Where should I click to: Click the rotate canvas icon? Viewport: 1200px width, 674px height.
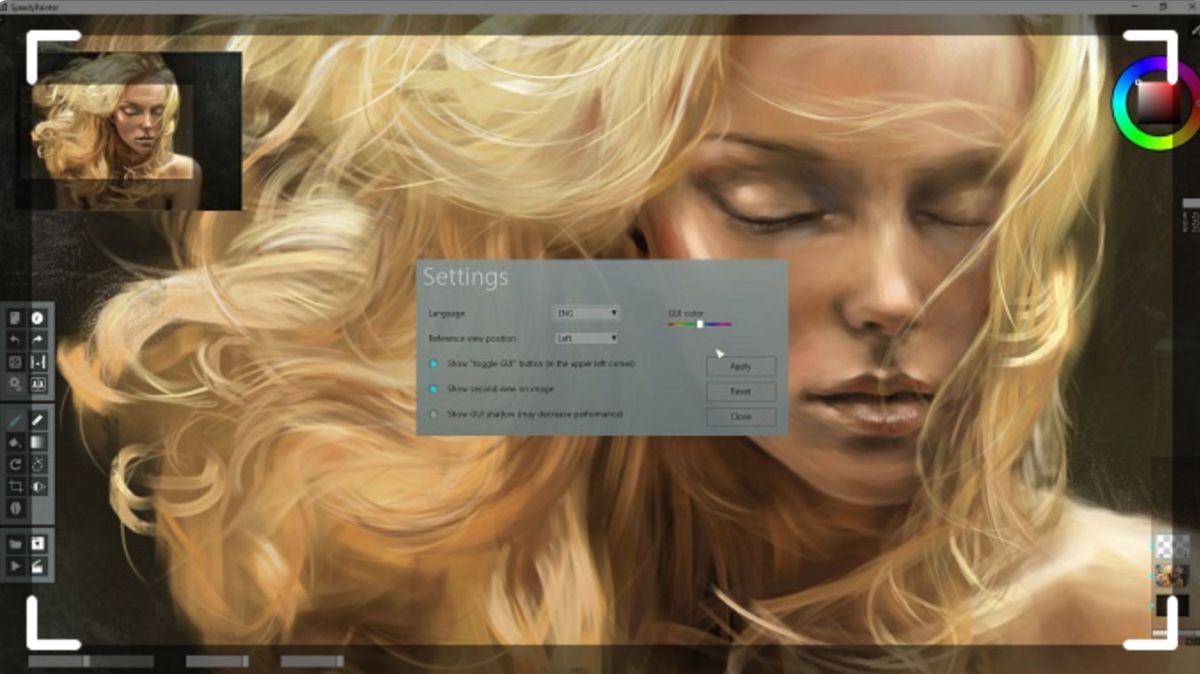[15, 464]
